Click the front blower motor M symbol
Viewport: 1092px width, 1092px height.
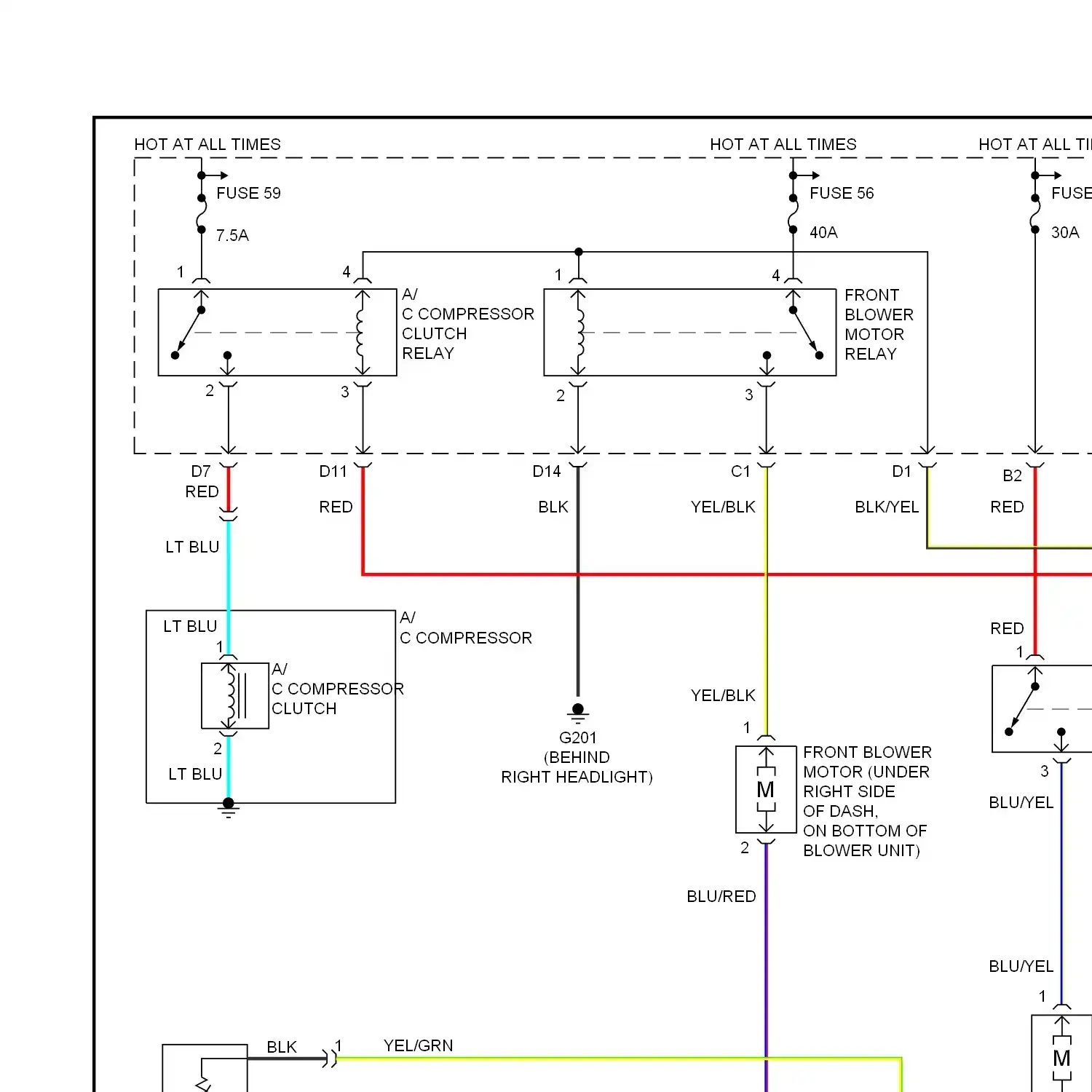tap(766, 790)
